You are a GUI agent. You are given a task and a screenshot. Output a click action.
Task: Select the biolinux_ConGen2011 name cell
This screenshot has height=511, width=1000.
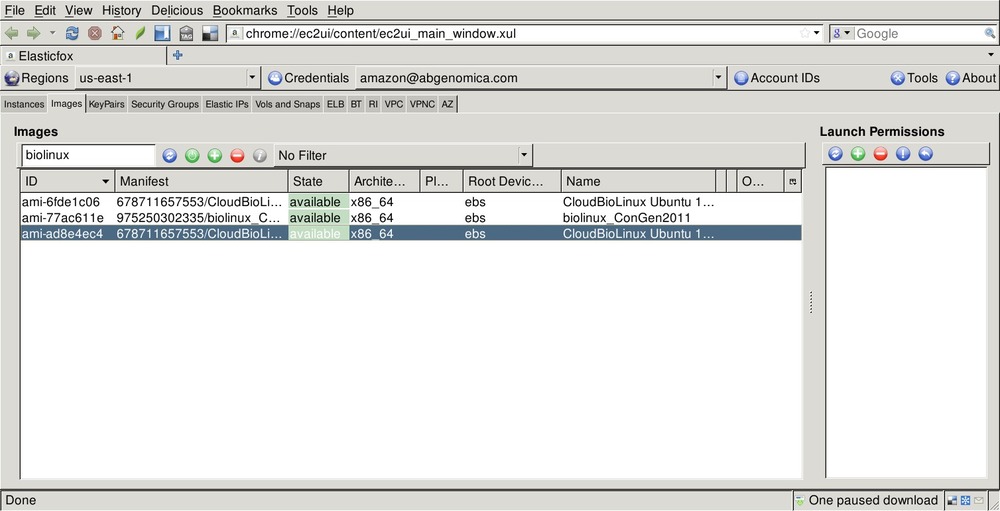coord(627,218)
